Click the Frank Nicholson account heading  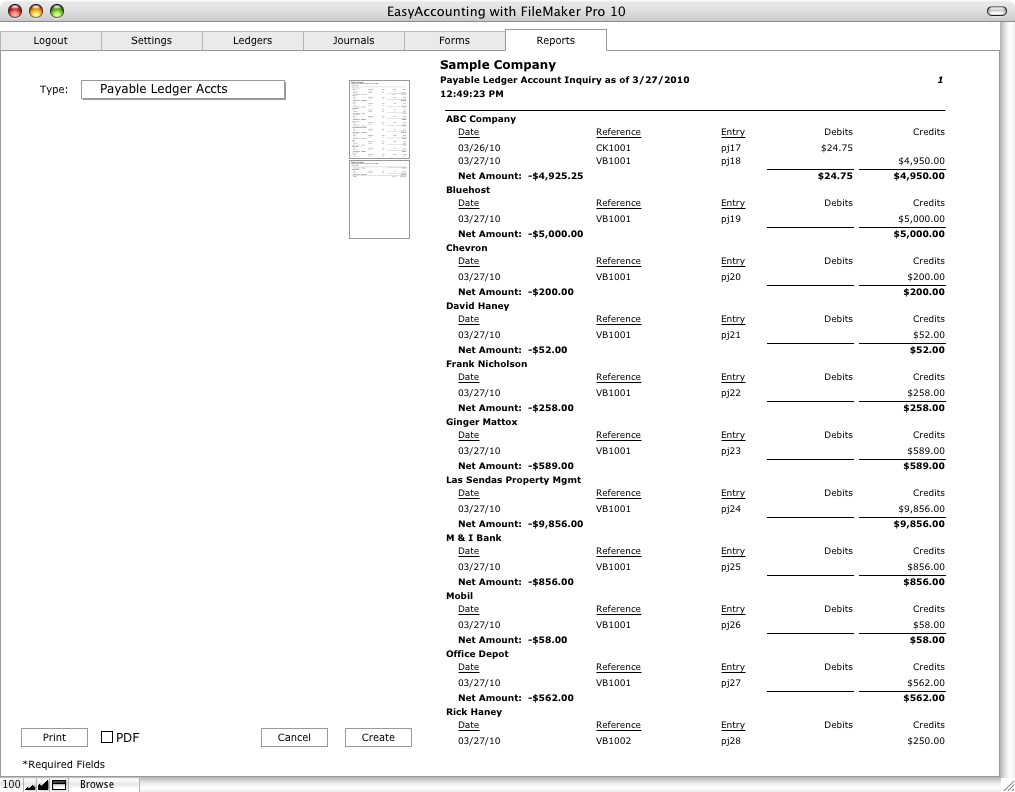486,364
